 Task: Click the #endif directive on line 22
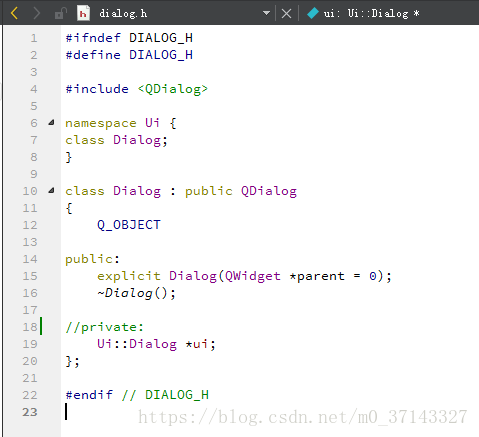coord(89,395)
